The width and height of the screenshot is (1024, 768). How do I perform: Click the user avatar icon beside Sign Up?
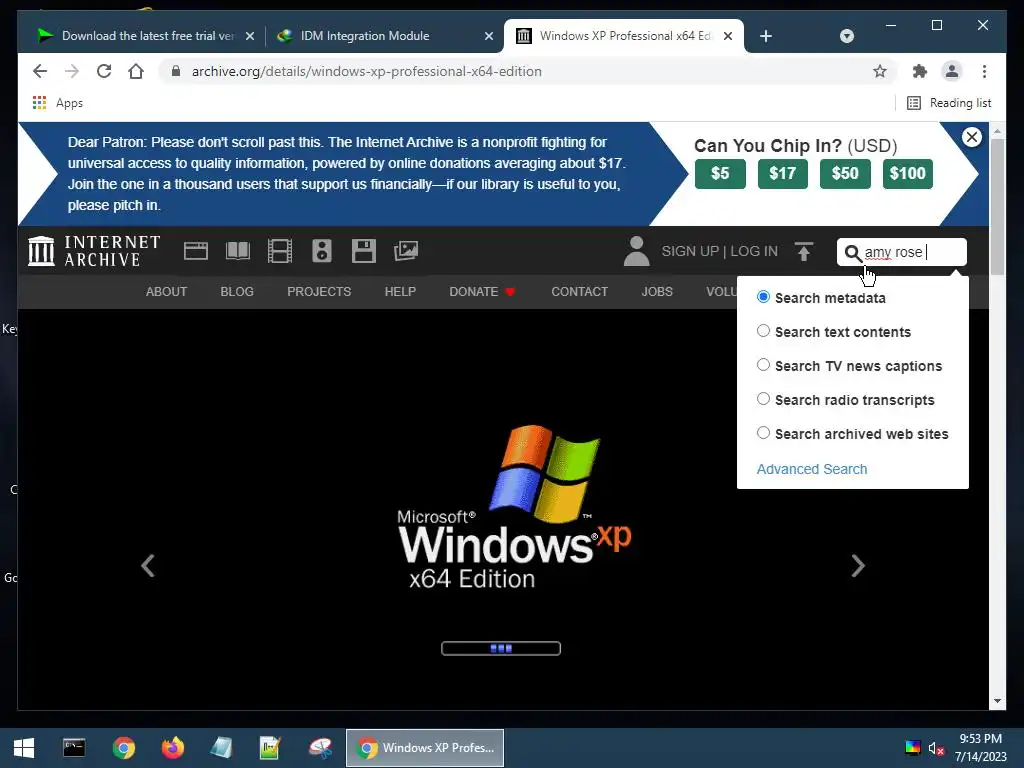click(x=636, y=251)
